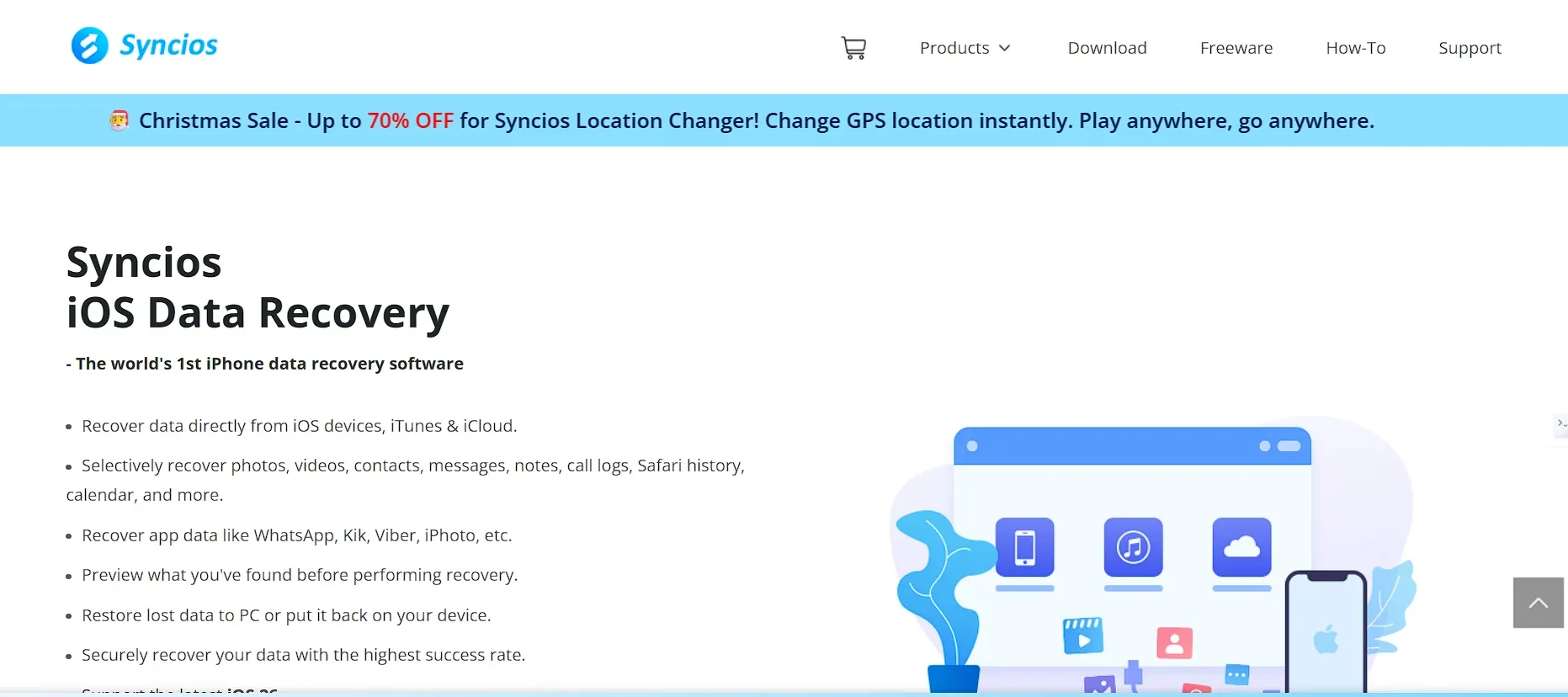The image size is (1568, 697).
Task: Click the blue chat bubble icon
Action: click(x=1236, y=674)
